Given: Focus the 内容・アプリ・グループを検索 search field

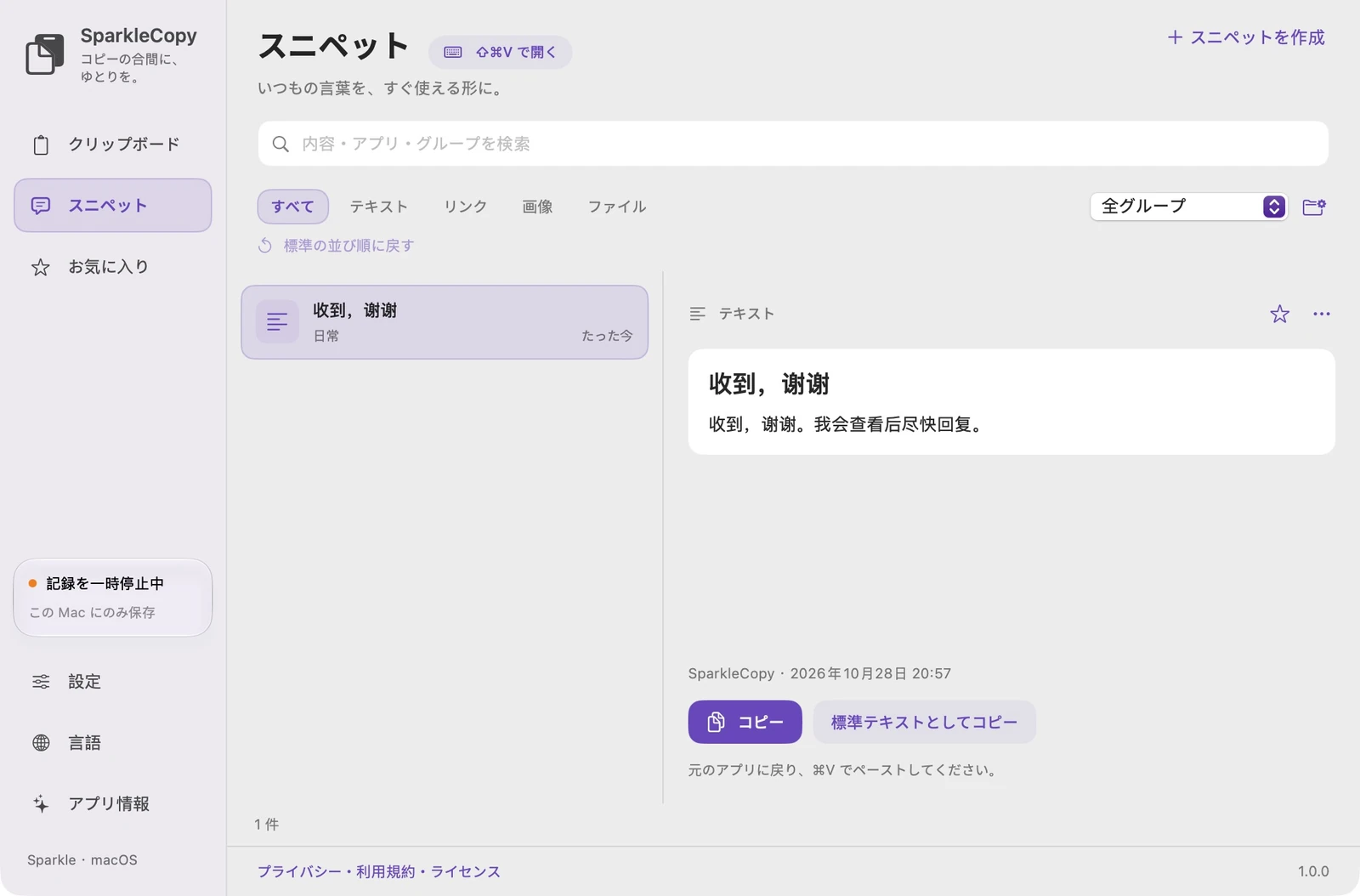Looking at the screenshot, I should click(793, 144).
